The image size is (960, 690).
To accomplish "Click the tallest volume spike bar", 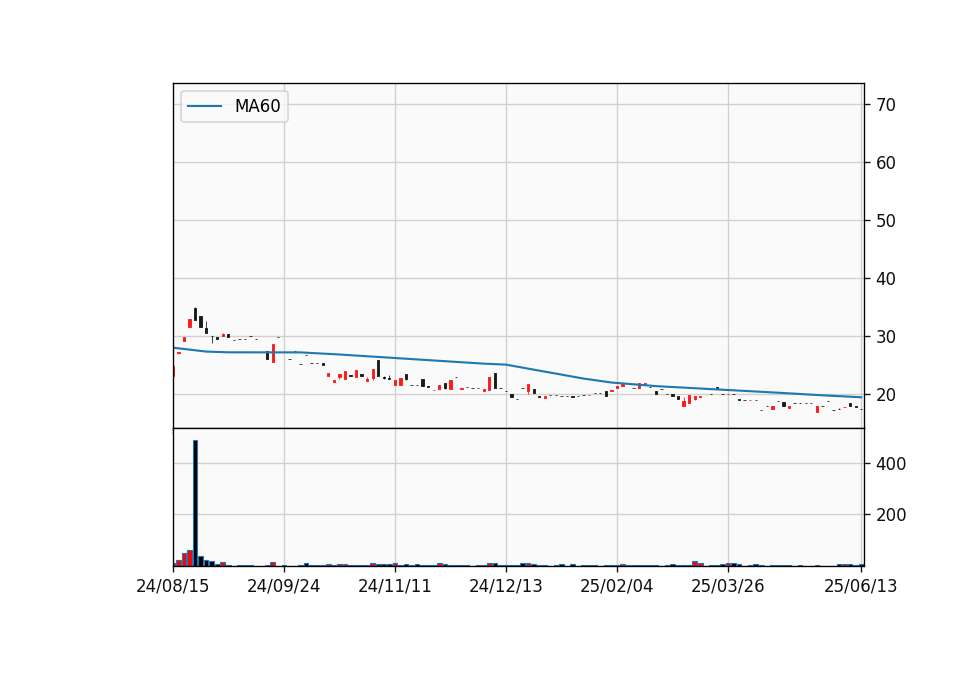I will pyautogui.click(x=195, y=503).
